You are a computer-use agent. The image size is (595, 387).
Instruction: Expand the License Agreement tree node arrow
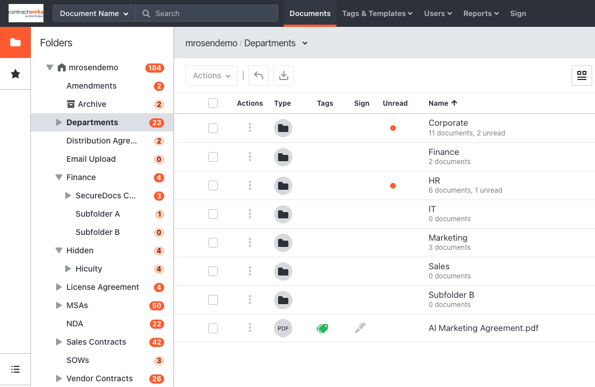58,287
